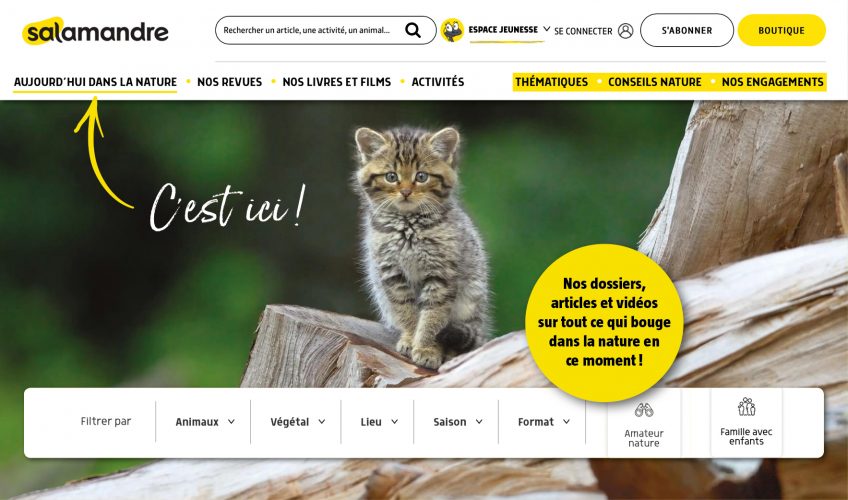Open the Lieu filter dropdown
This screenshot has width=848, height=500.
click(379, 422)
